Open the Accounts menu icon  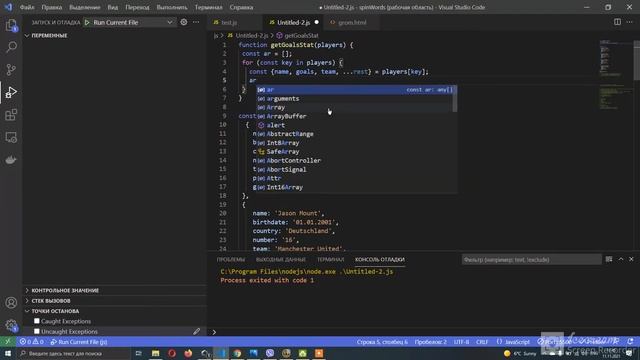click(x=11, y=302)
